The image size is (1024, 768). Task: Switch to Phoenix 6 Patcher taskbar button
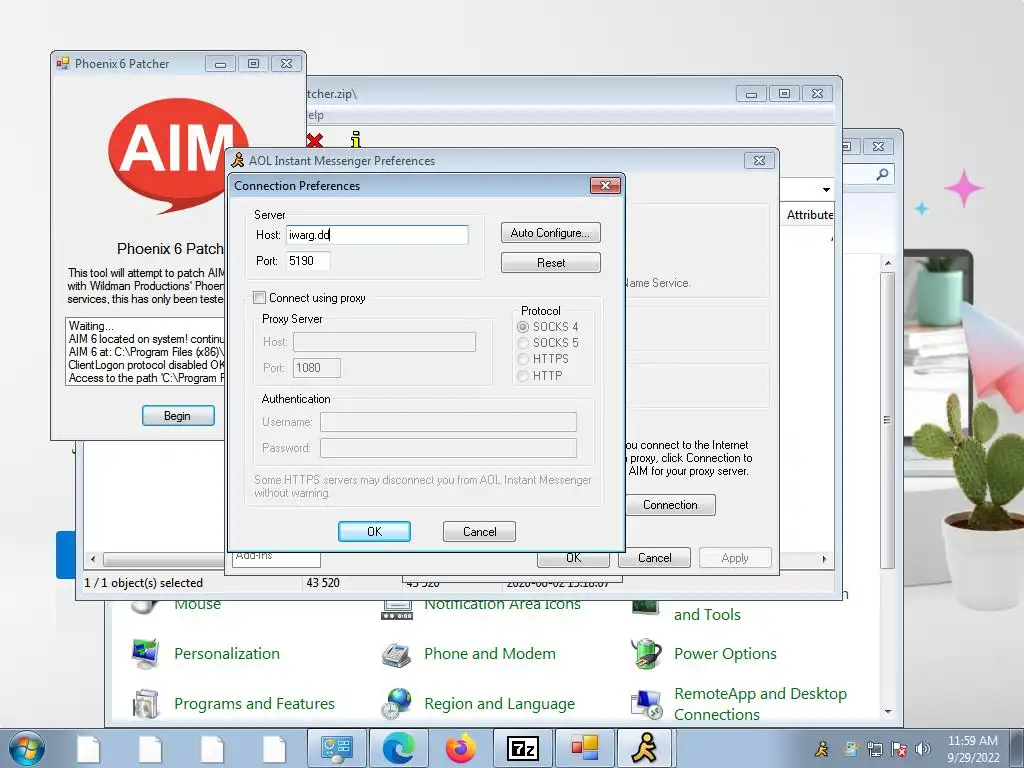pyautogui.click(x=584, y=748)
